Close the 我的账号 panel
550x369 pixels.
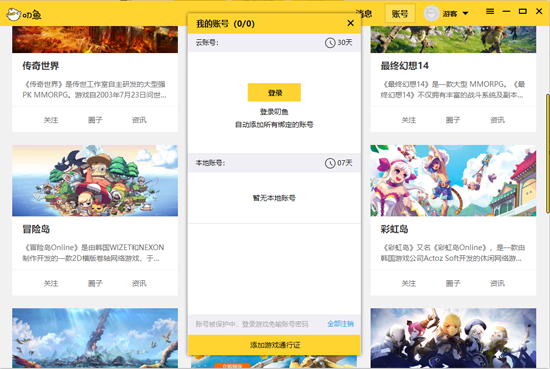tap(350, 23)
